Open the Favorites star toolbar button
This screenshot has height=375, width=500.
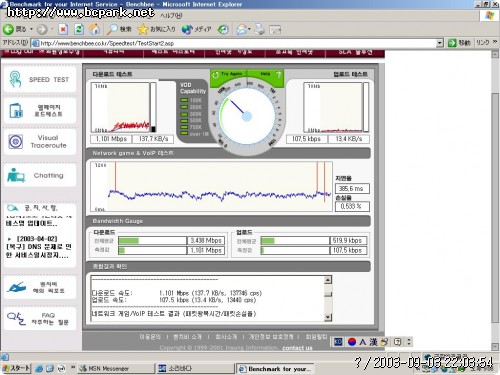click(156, 29)
